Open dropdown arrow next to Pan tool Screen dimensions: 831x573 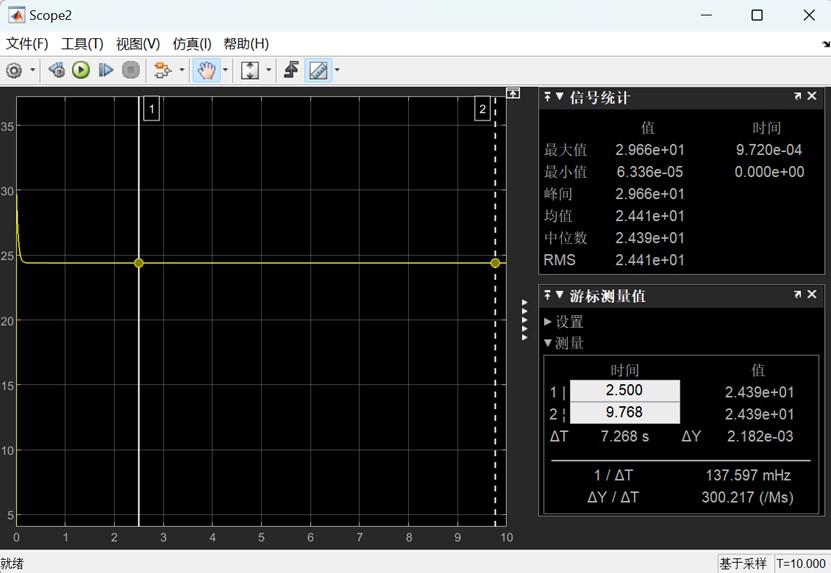(x=225, y=70)
